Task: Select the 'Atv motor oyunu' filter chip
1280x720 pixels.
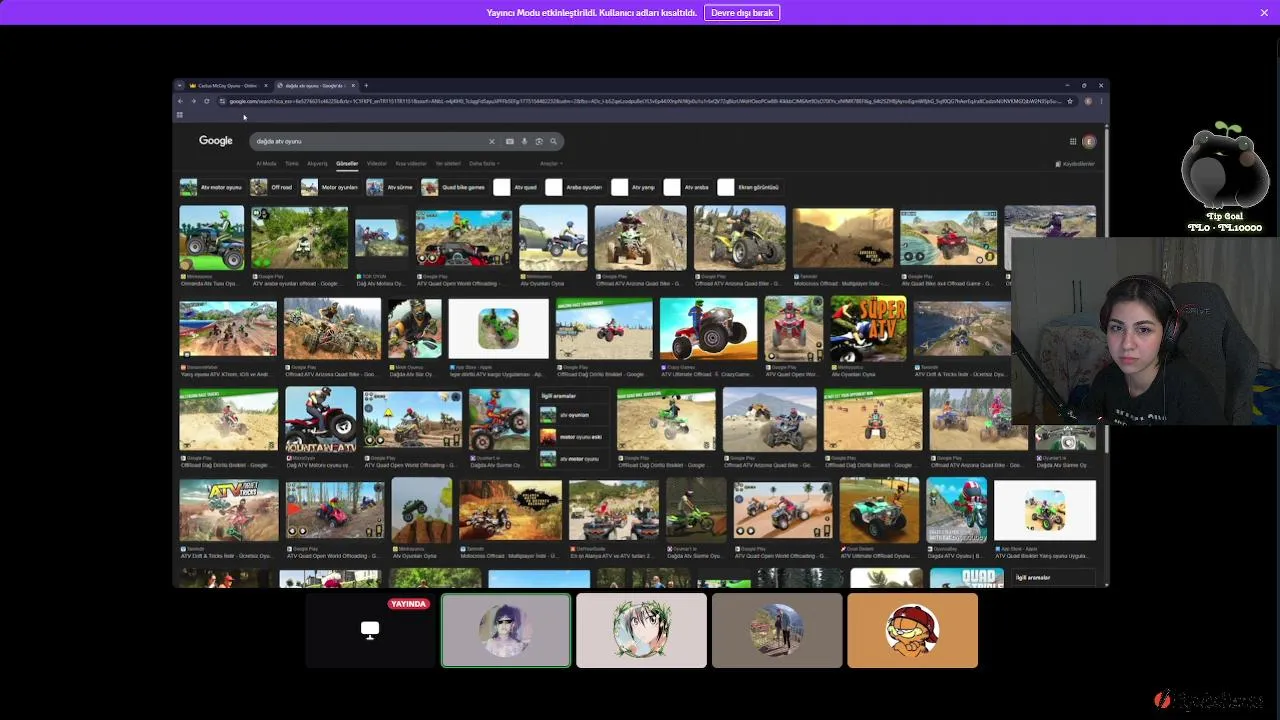Action: (211, 187)
